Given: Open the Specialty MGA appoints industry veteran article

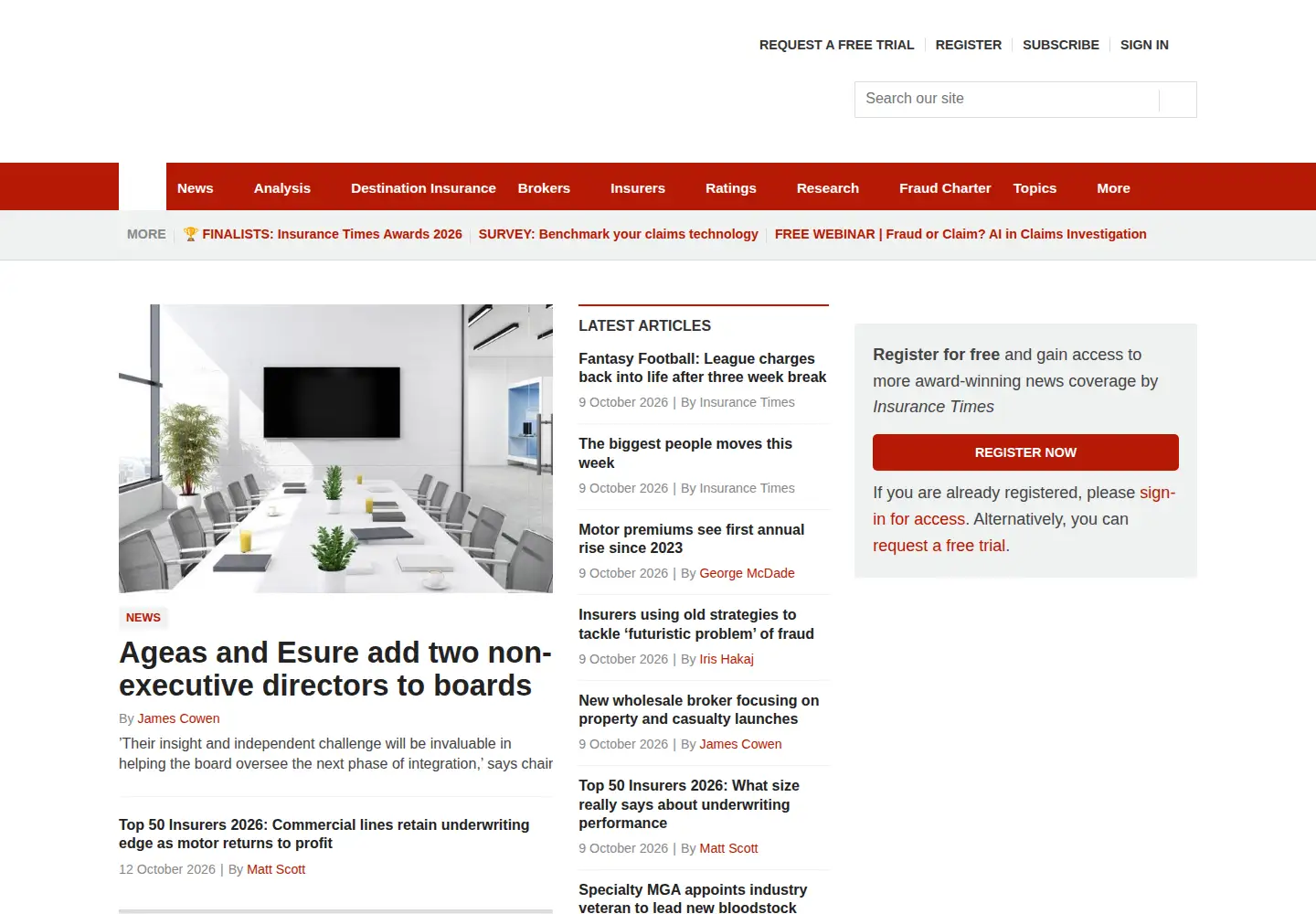Looking at the screenshot, I should coord(693,898).
